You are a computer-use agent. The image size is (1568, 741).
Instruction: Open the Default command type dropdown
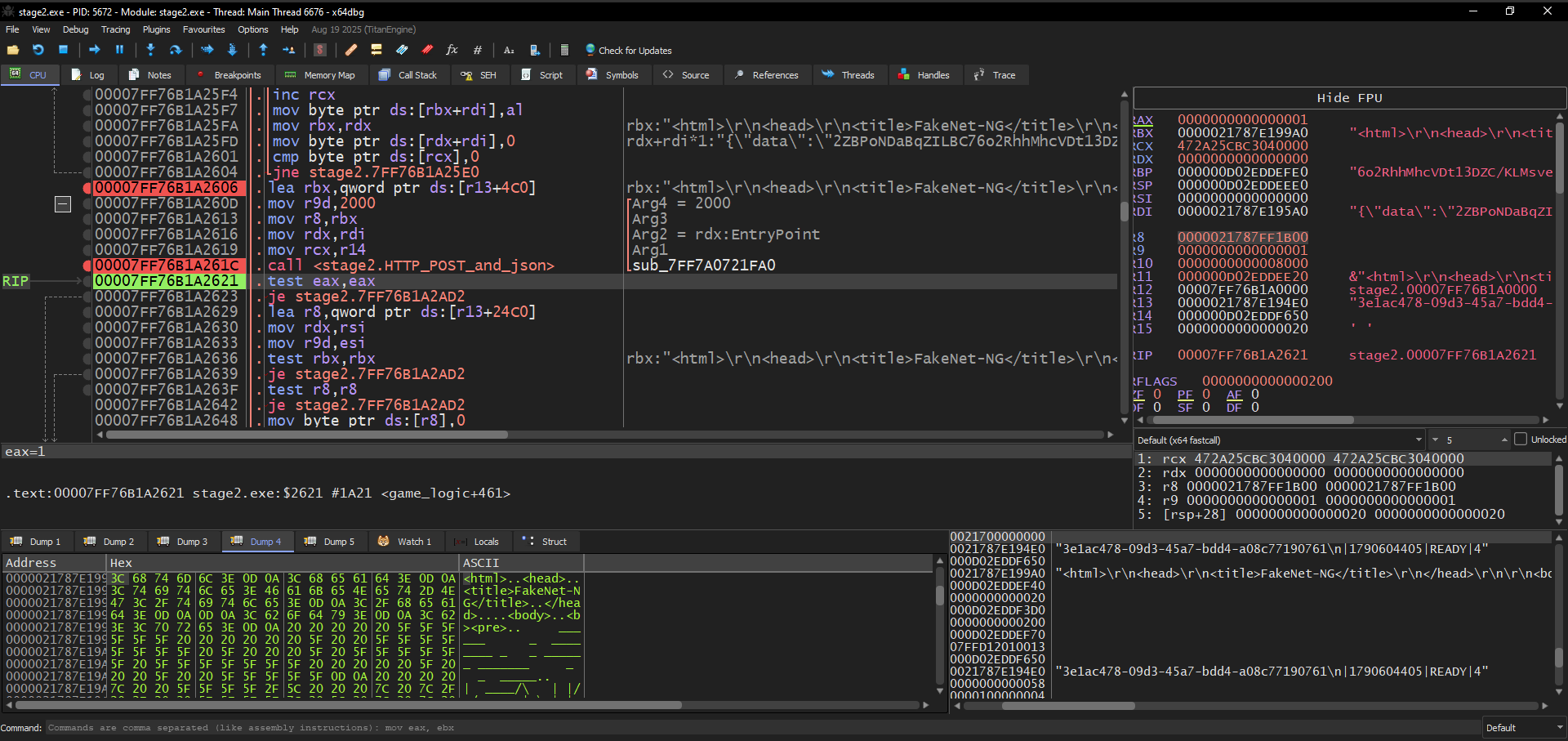click(x=1524, y=727)
